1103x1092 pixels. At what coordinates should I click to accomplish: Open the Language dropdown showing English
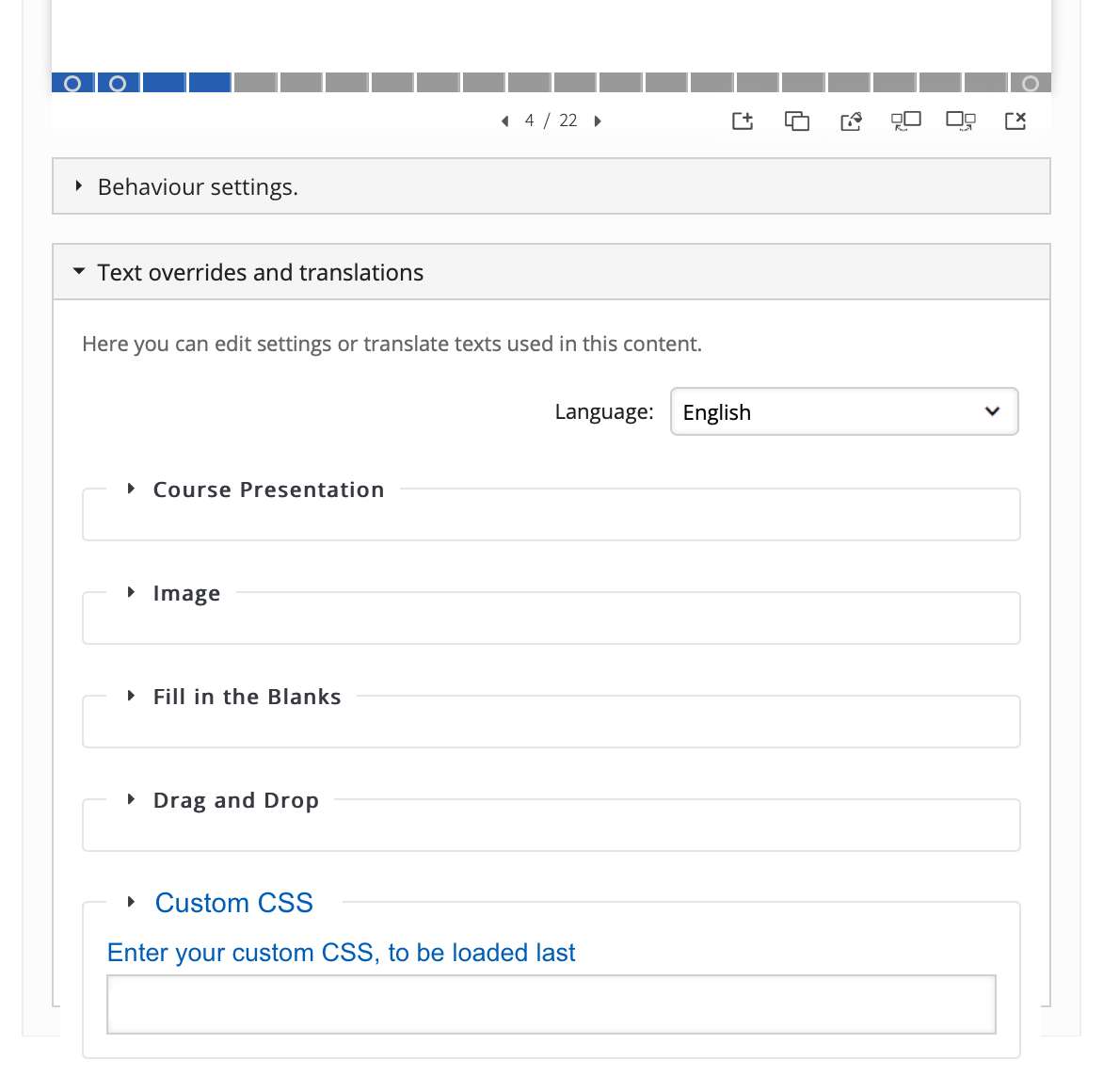[x=844, y=411]
